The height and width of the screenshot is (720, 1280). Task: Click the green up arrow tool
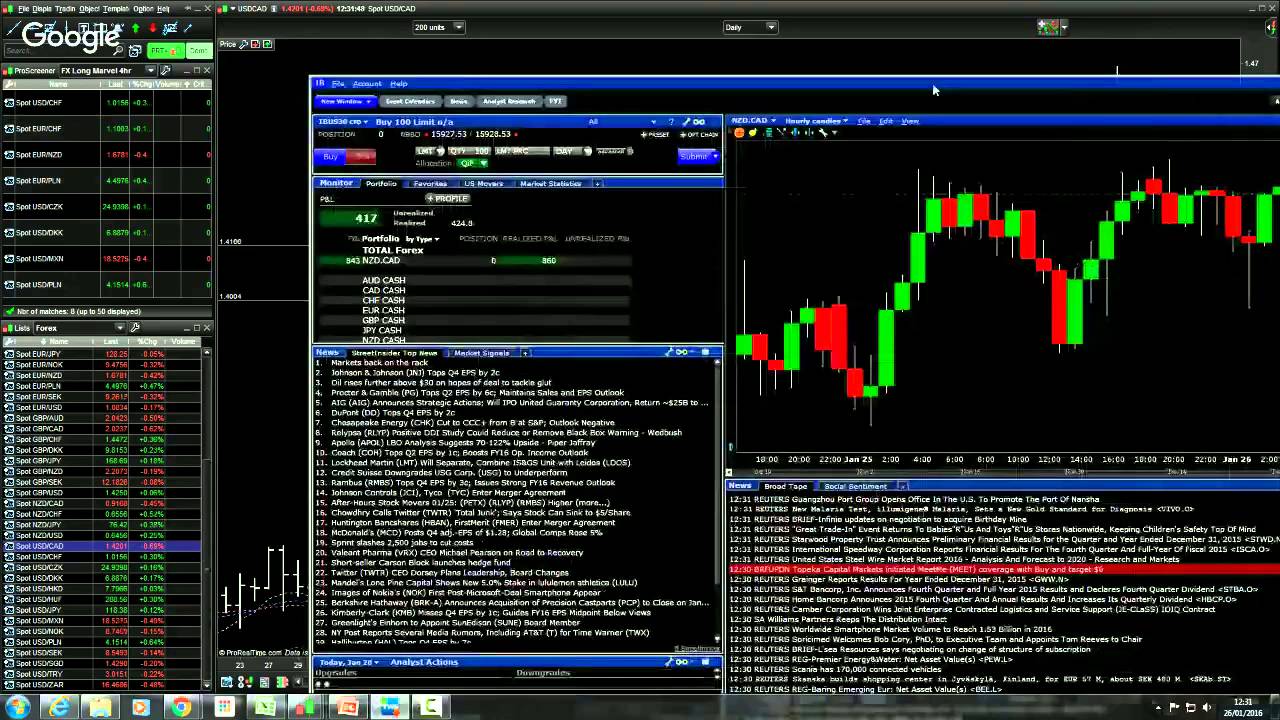pyautogui.click(x=135, y=28)
